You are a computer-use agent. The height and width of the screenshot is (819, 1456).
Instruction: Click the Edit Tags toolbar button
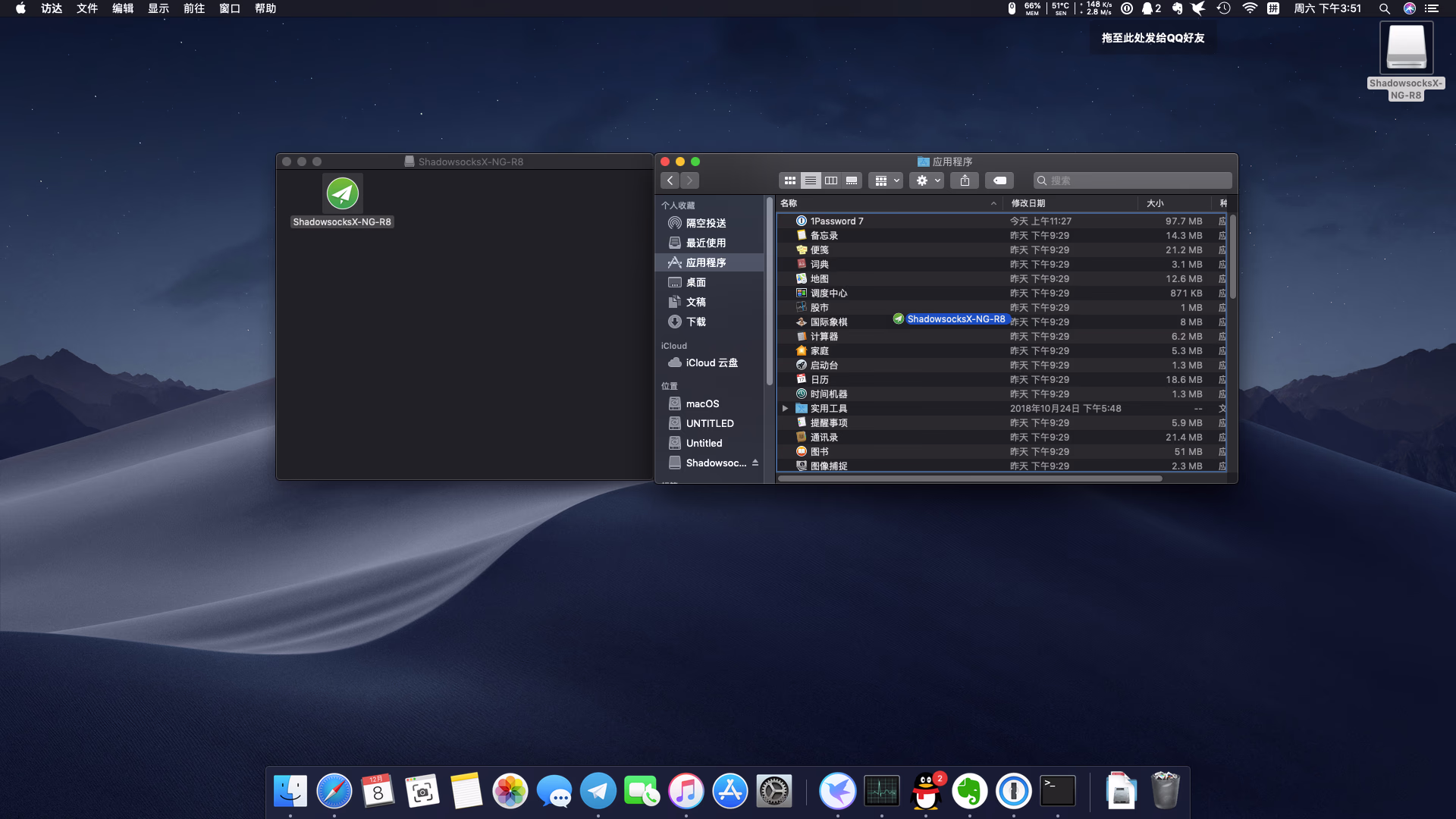pyautogui.click(x=999, y=180)
